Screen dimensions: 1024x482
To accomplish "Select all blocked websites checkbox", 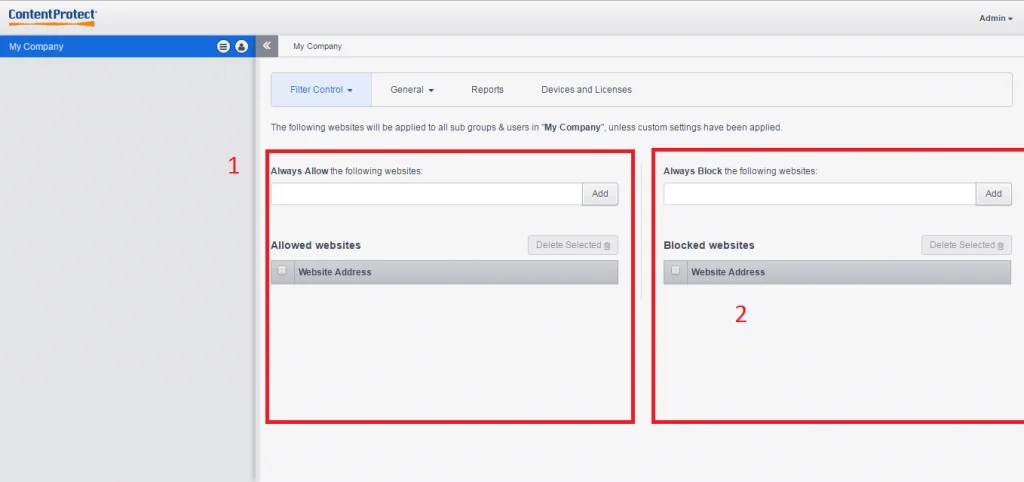I will click(676, 271).
